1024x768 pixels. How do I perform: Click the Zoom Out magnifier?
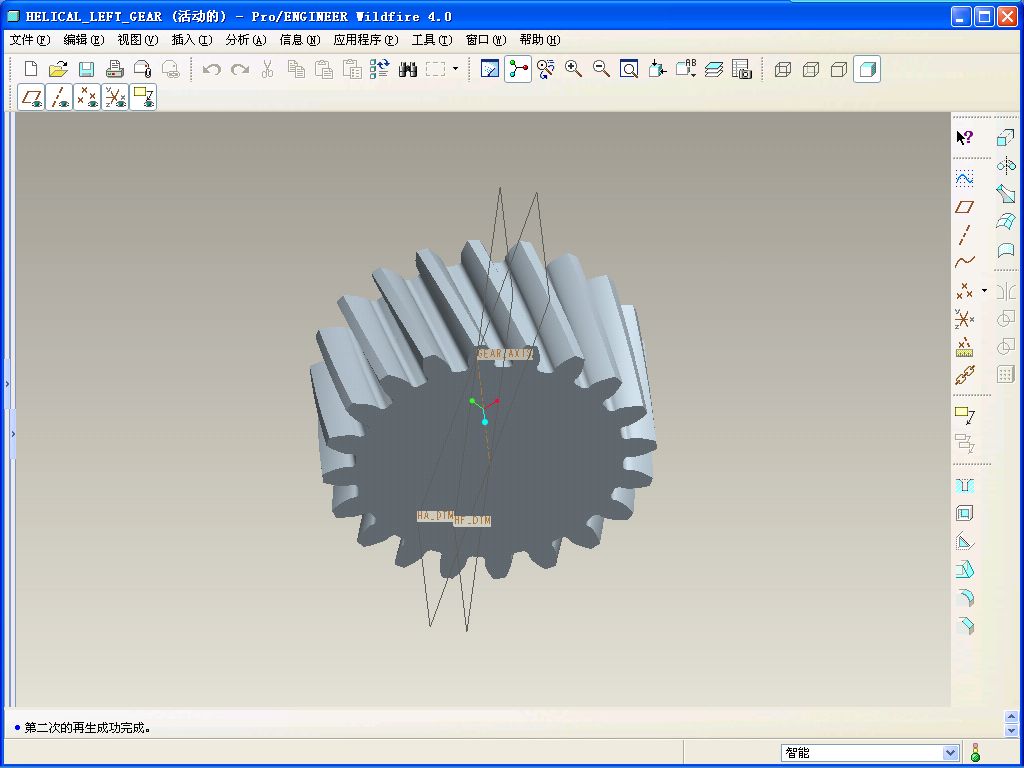coord(601,69)
